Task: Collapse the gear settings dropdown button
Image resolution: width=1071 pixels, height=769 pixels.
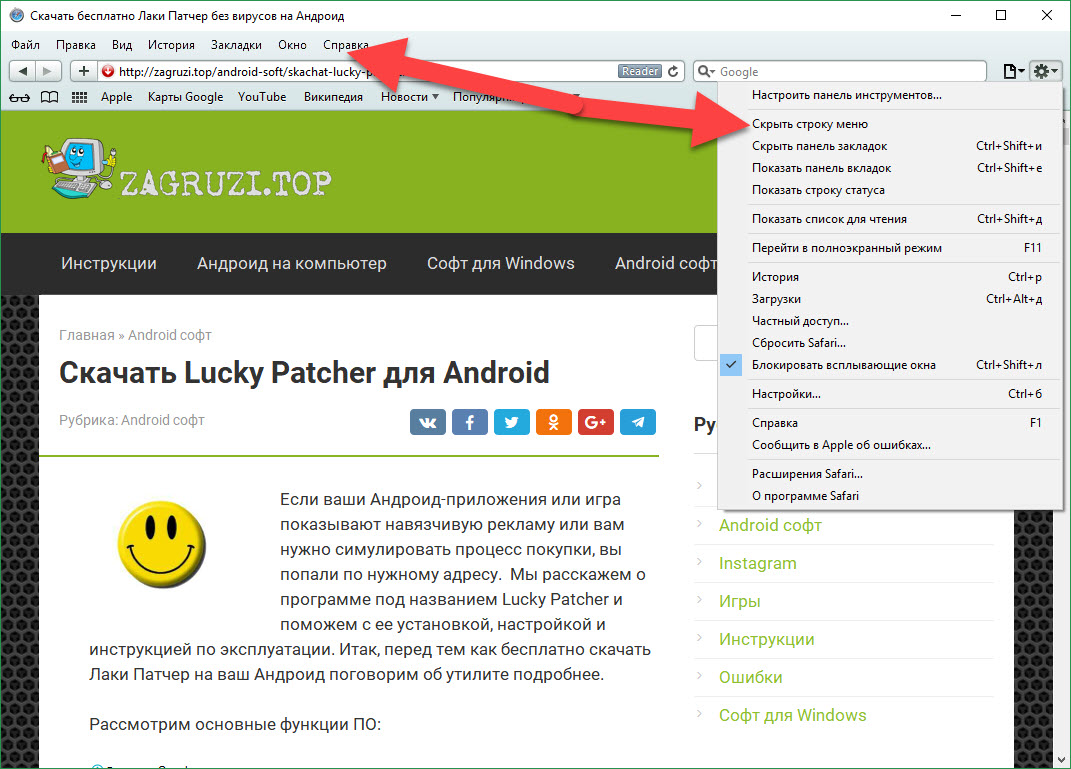Action: (1046, 71)
